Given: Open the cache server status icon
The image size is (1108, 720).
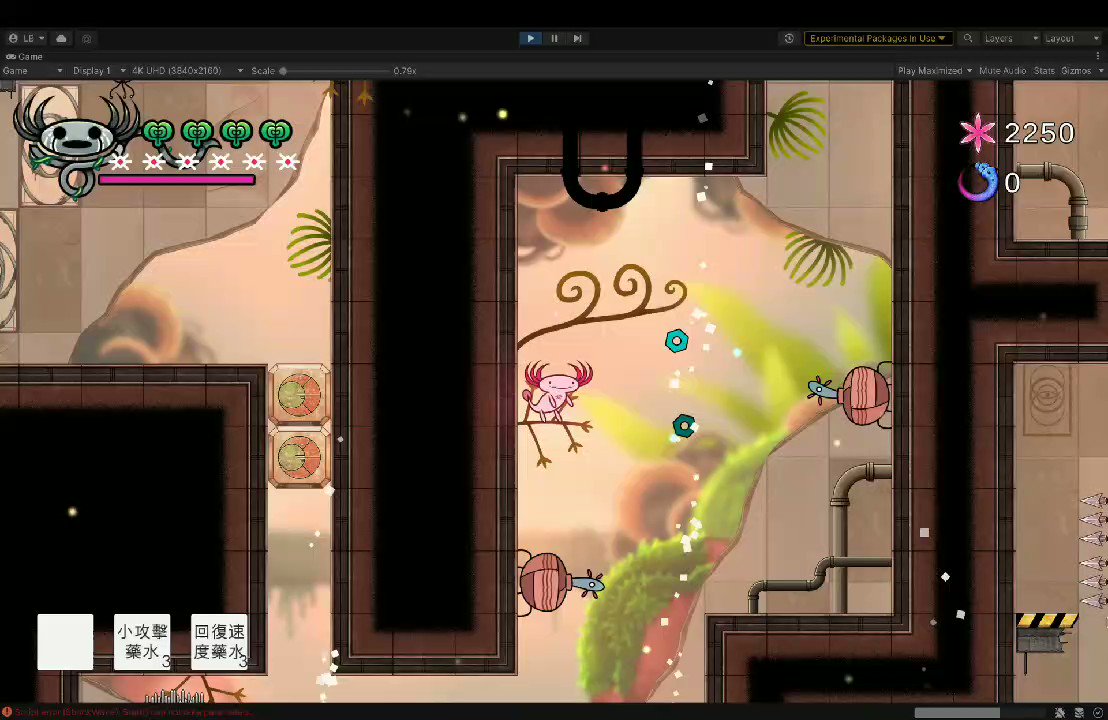Looking at the screenshot, I should (x=1079, y=712).
